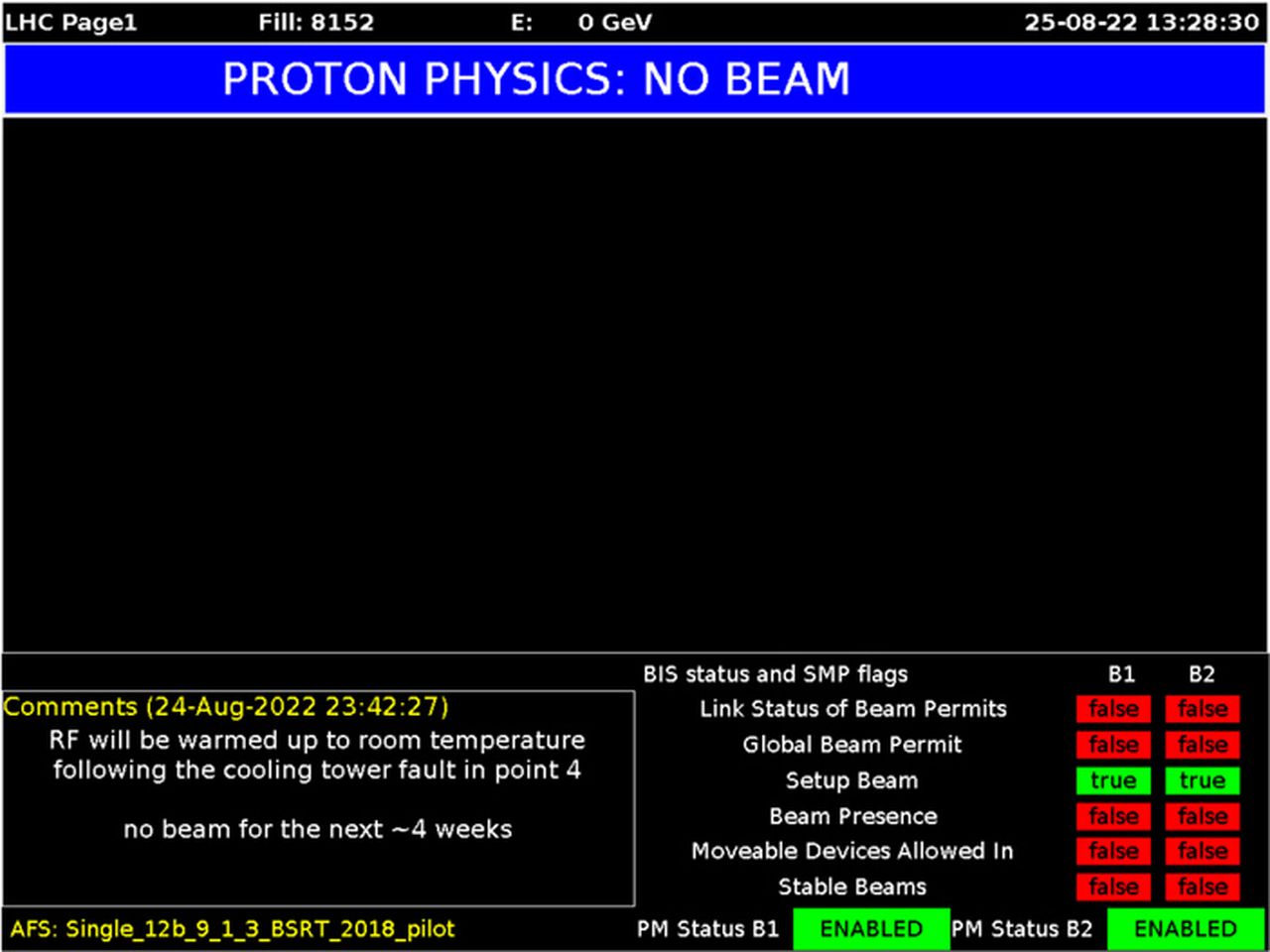This screenshot has height=952, width=1270.
Task: Click the 0 GeV energy value
Action: 615,23
